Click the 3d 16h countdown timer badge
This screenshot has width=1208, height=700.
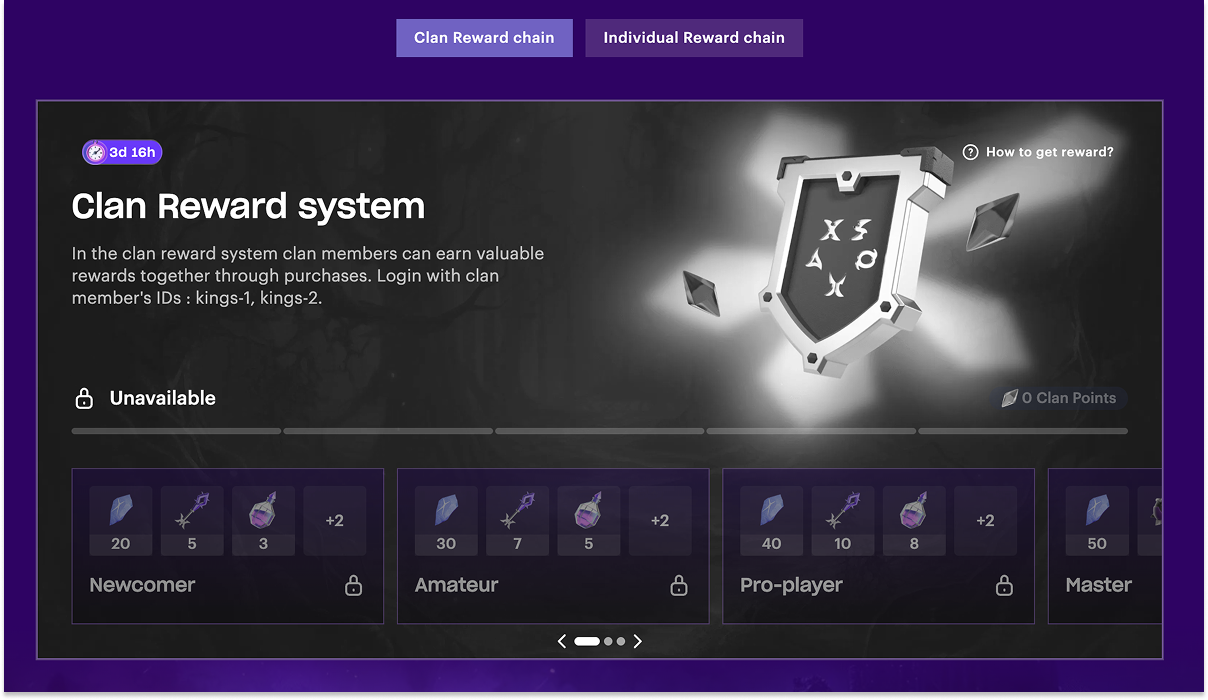click(x=122, y=152)
